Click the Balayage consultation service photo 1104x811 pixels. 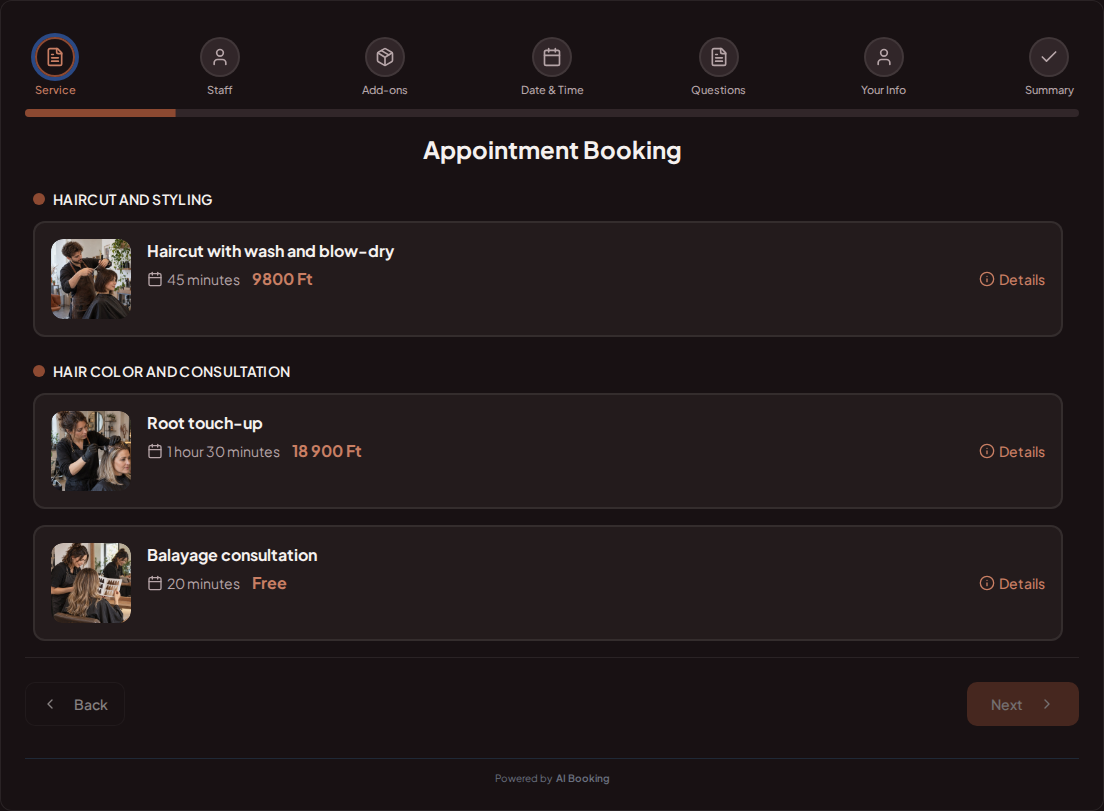pyautogui.click(x=91, y=583)
